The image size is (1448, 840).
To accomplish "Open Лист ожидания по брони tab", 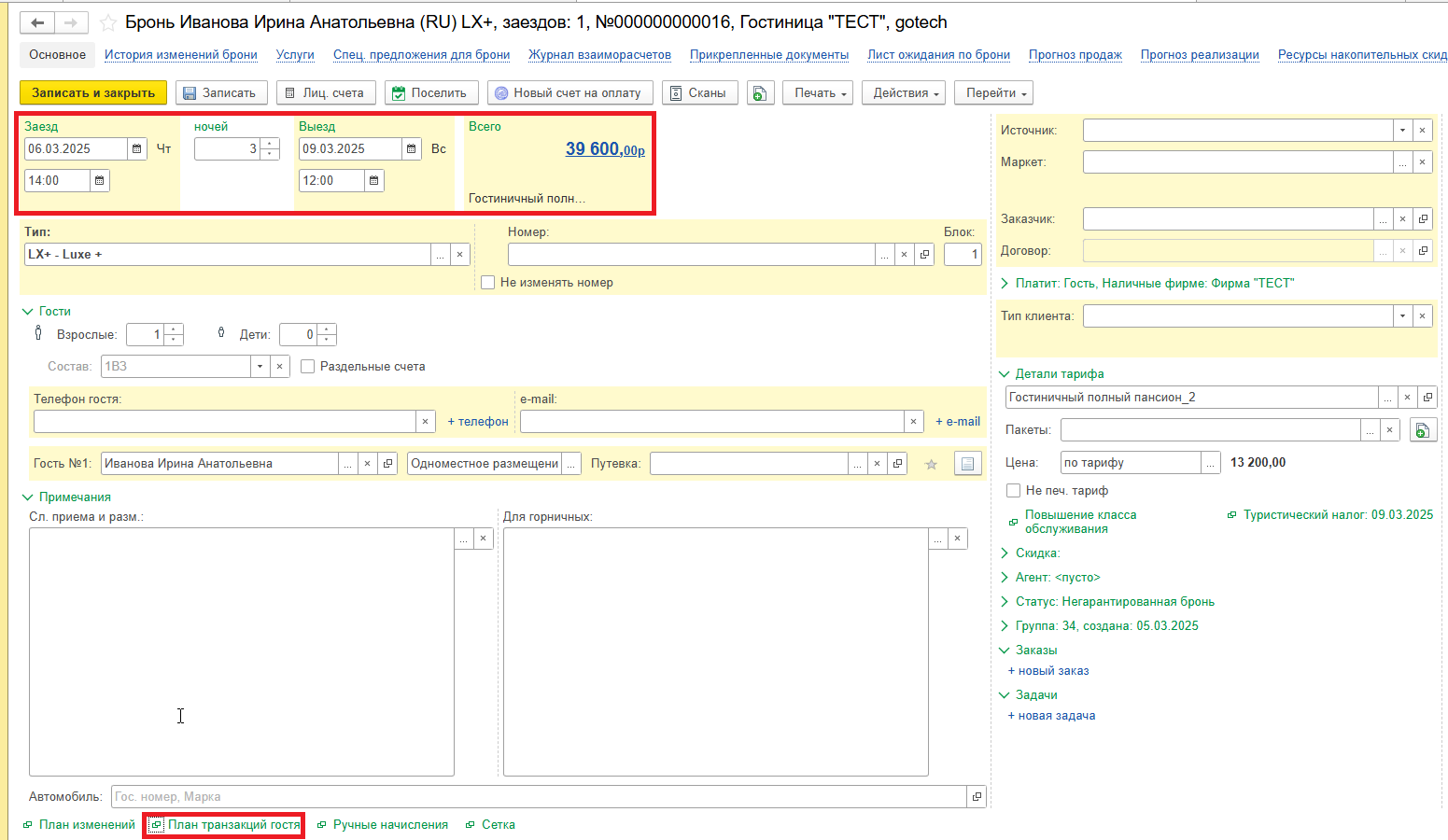I will tap(938, 54).
